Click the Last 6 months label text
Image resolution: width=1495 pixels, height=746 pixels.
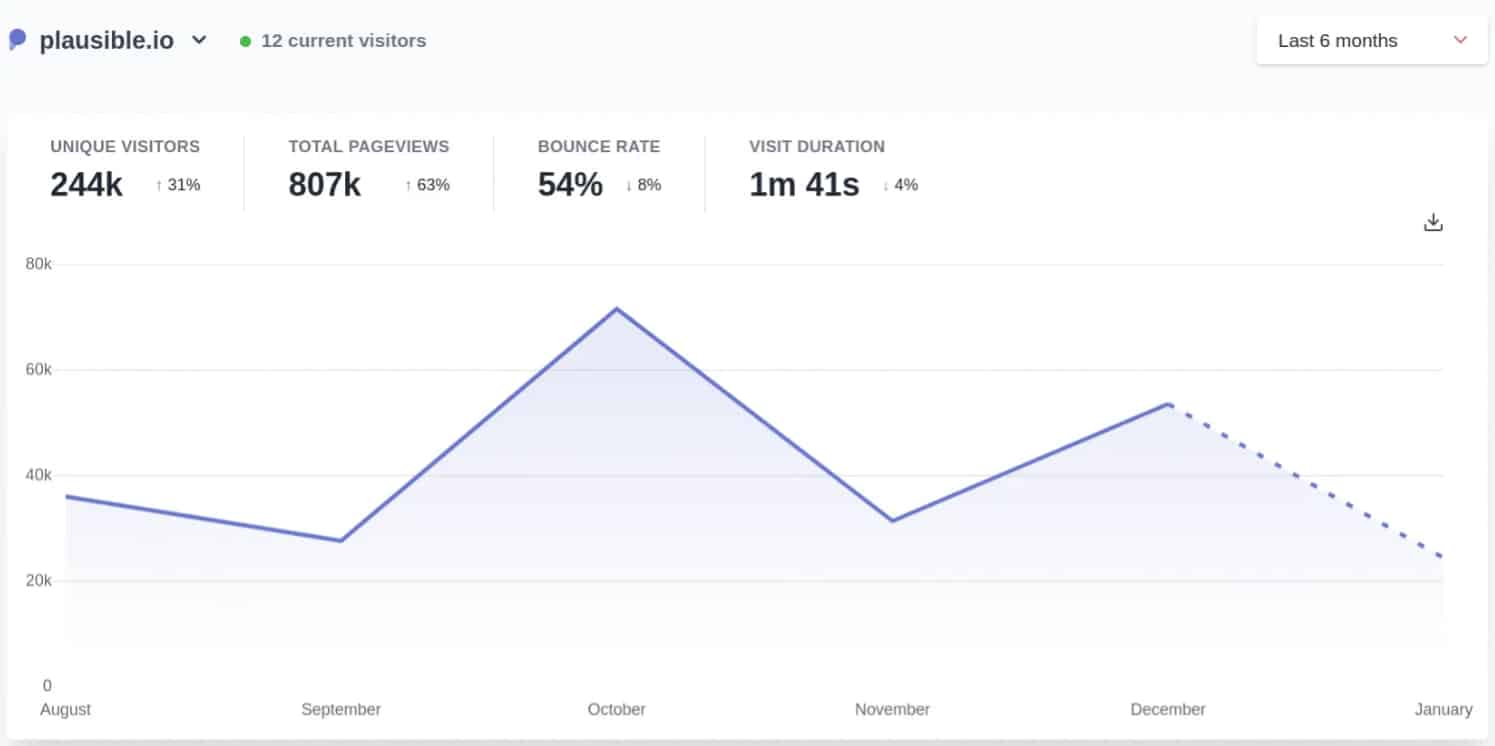point(1337,40)
